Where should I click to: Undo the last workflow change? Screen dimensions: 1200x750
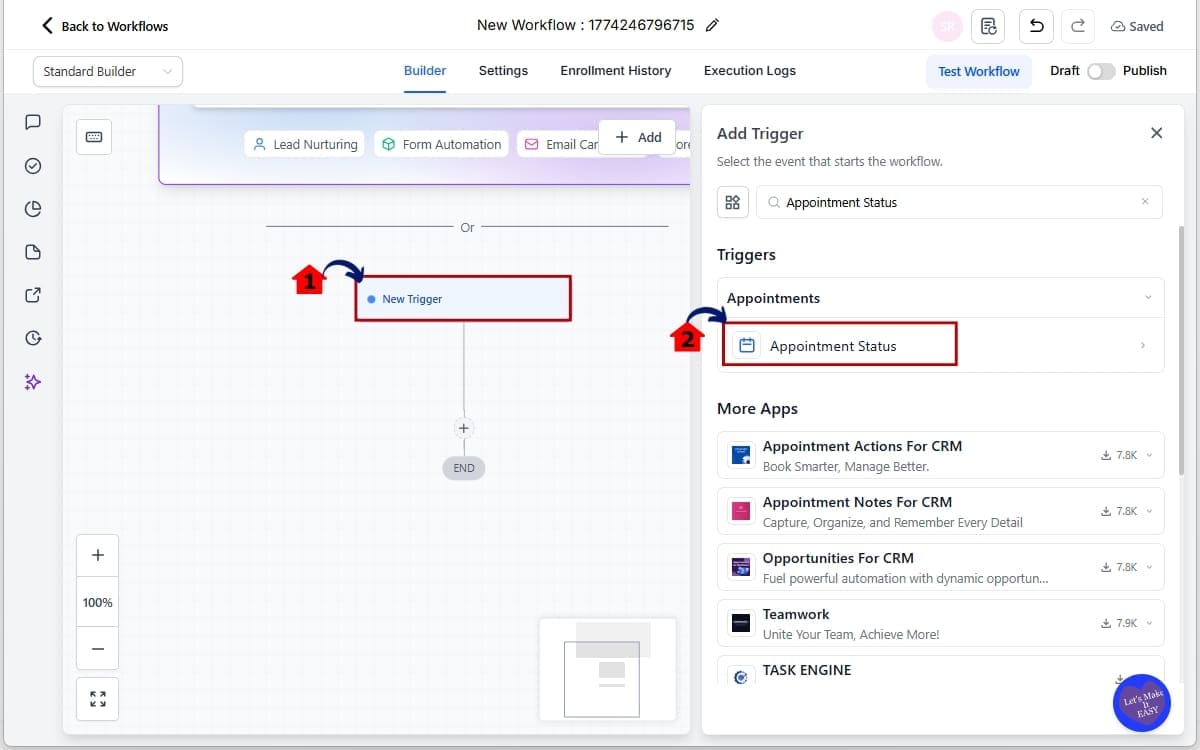tap(1035, 26)
